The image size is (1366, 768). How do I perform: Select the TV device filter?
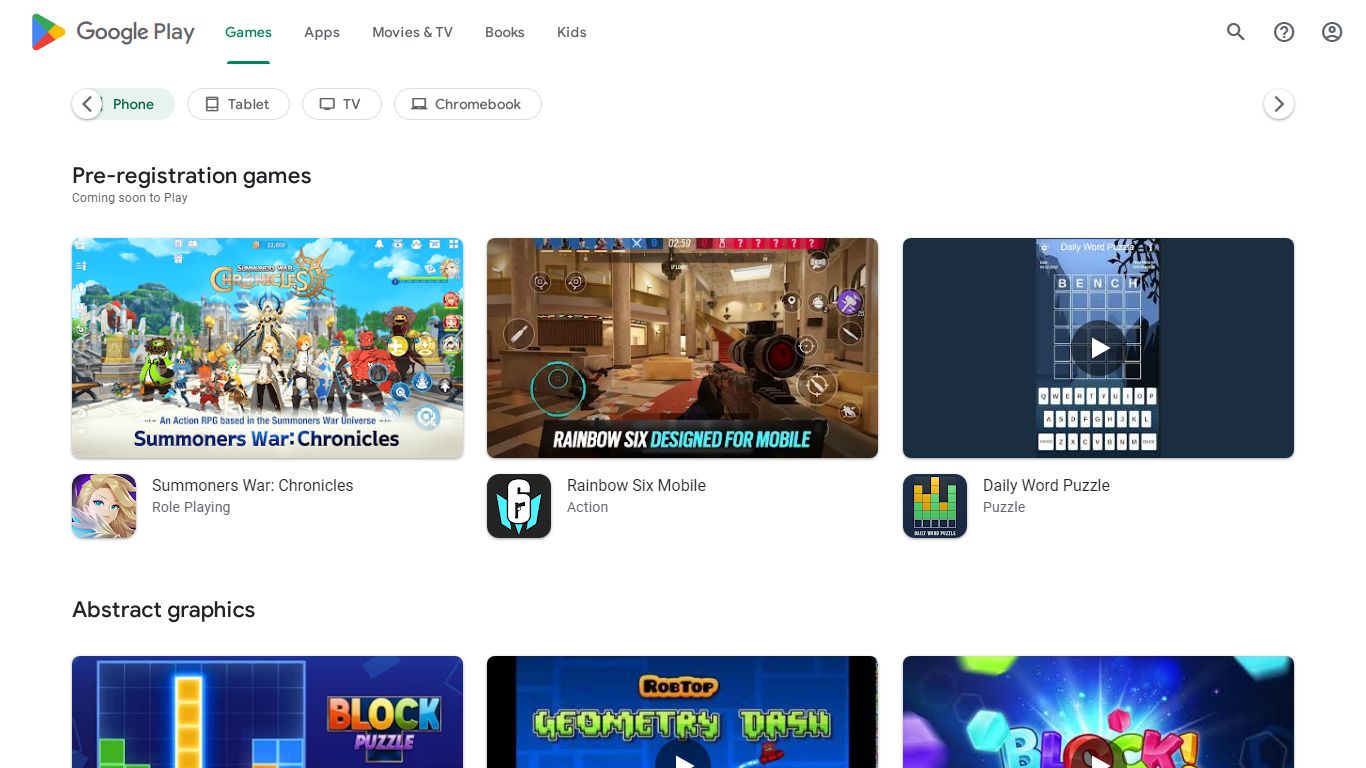(x=342, y=104)
